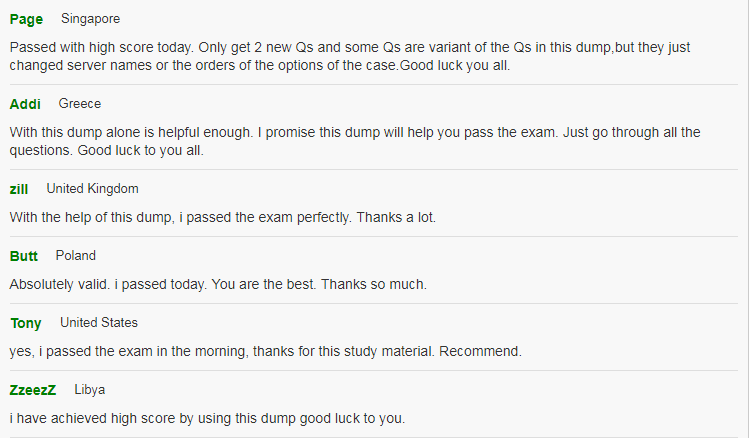Click the second line of Page's review
Image resolution: width=750 pixels, height=438 pixels.
[x=260, y=66]
